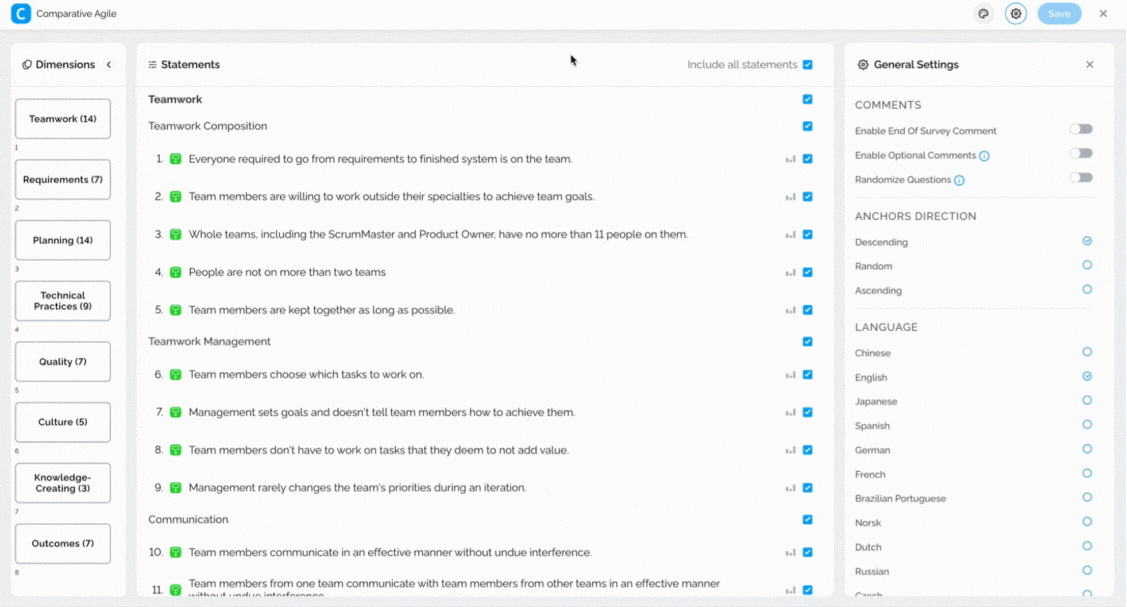Toggle the Randomize Questions switch
The width and height of the screenshot is (1127, 607).
pyautogui.click(x=1081, y=178)
